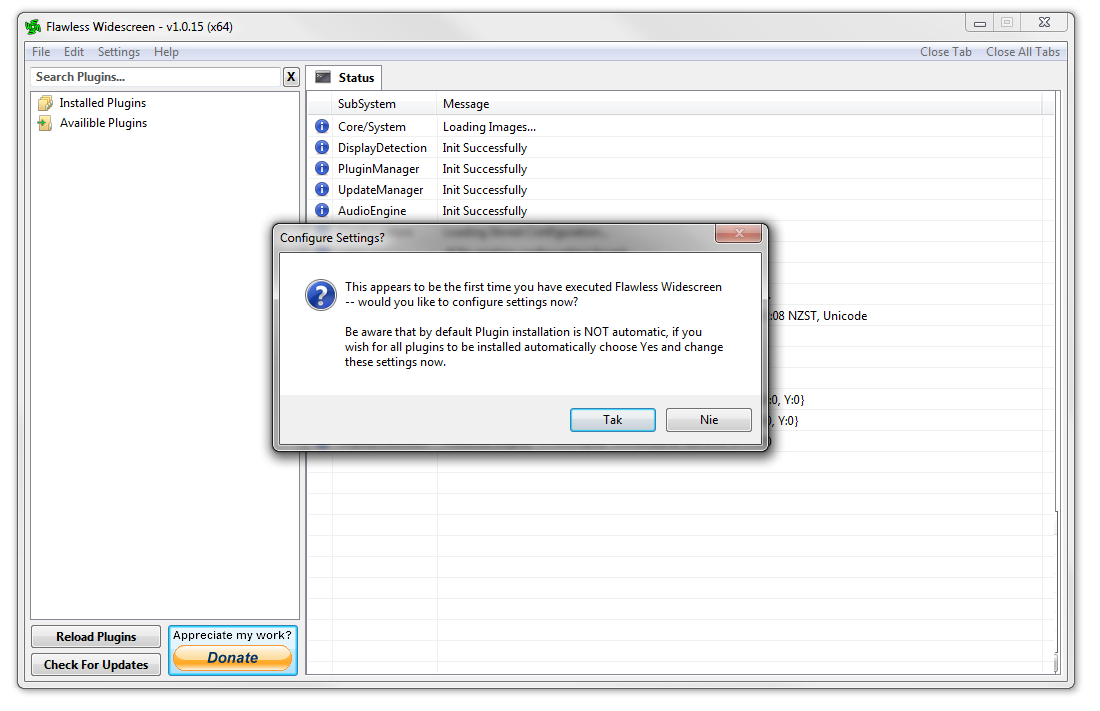
Task: Select the NZST, Unicode message text
Action: (819, 316)
